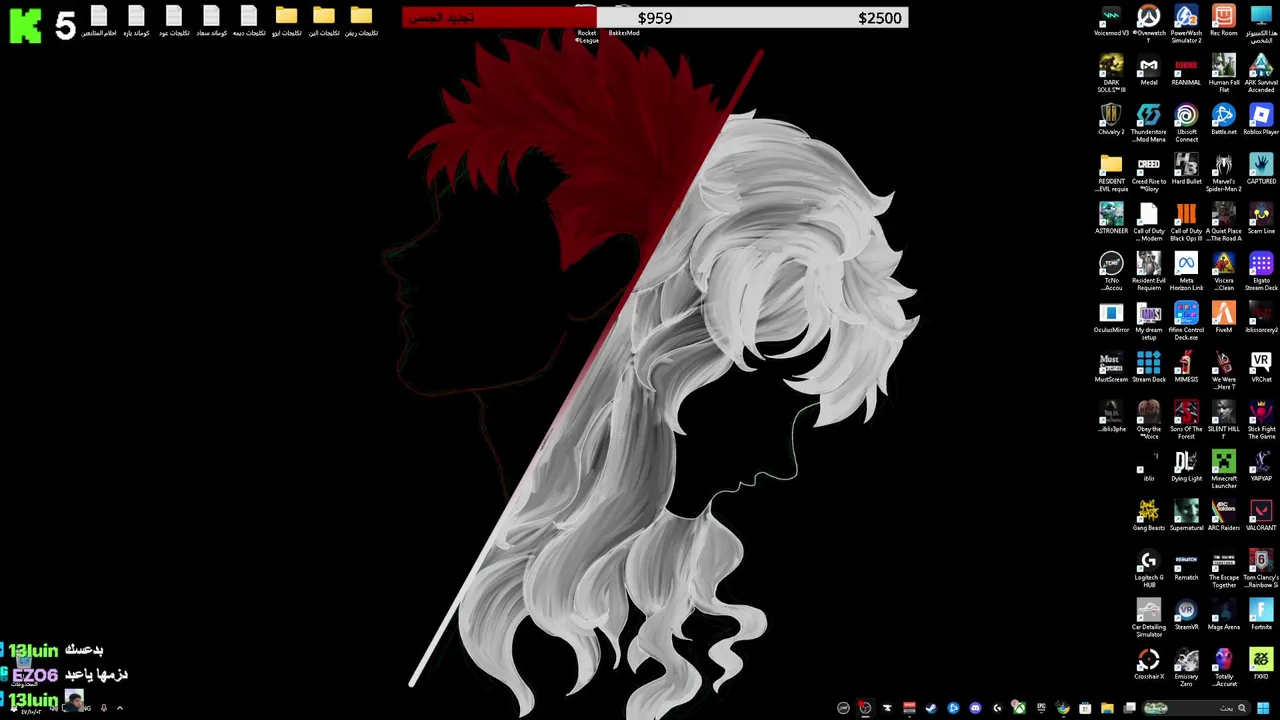Screen dimensions: 1280x720
Task: Select Tom Clancy's Rainbow Six icon
Action: [x=1261, y=567]
